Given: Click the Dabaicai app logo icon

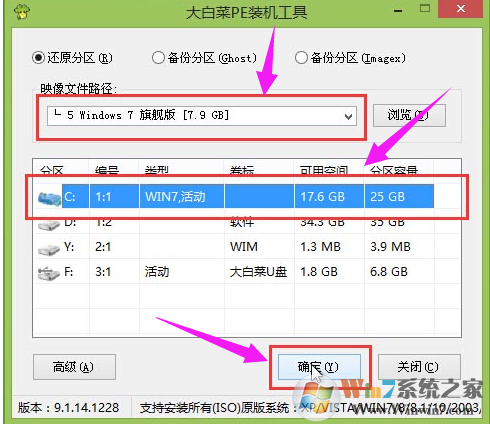Looking at the screenshot, I should point(22,12).
